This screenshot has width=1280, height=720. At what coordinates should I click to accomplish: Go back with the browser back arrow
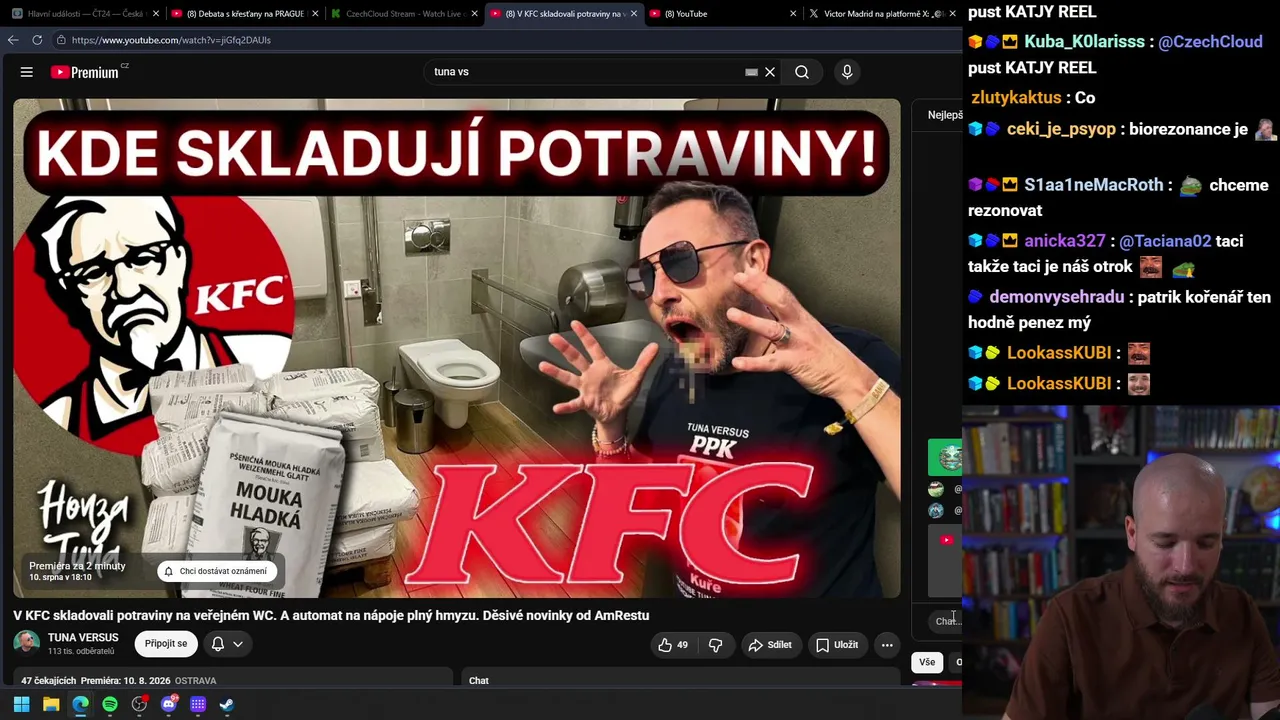(x=13, y=40)
